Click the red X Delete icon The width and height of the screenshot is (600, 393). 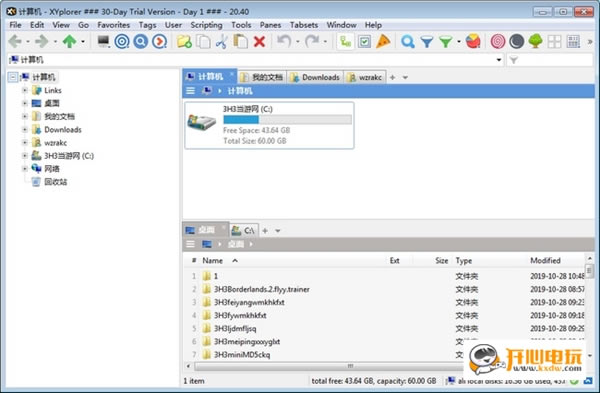pos(259,41)
